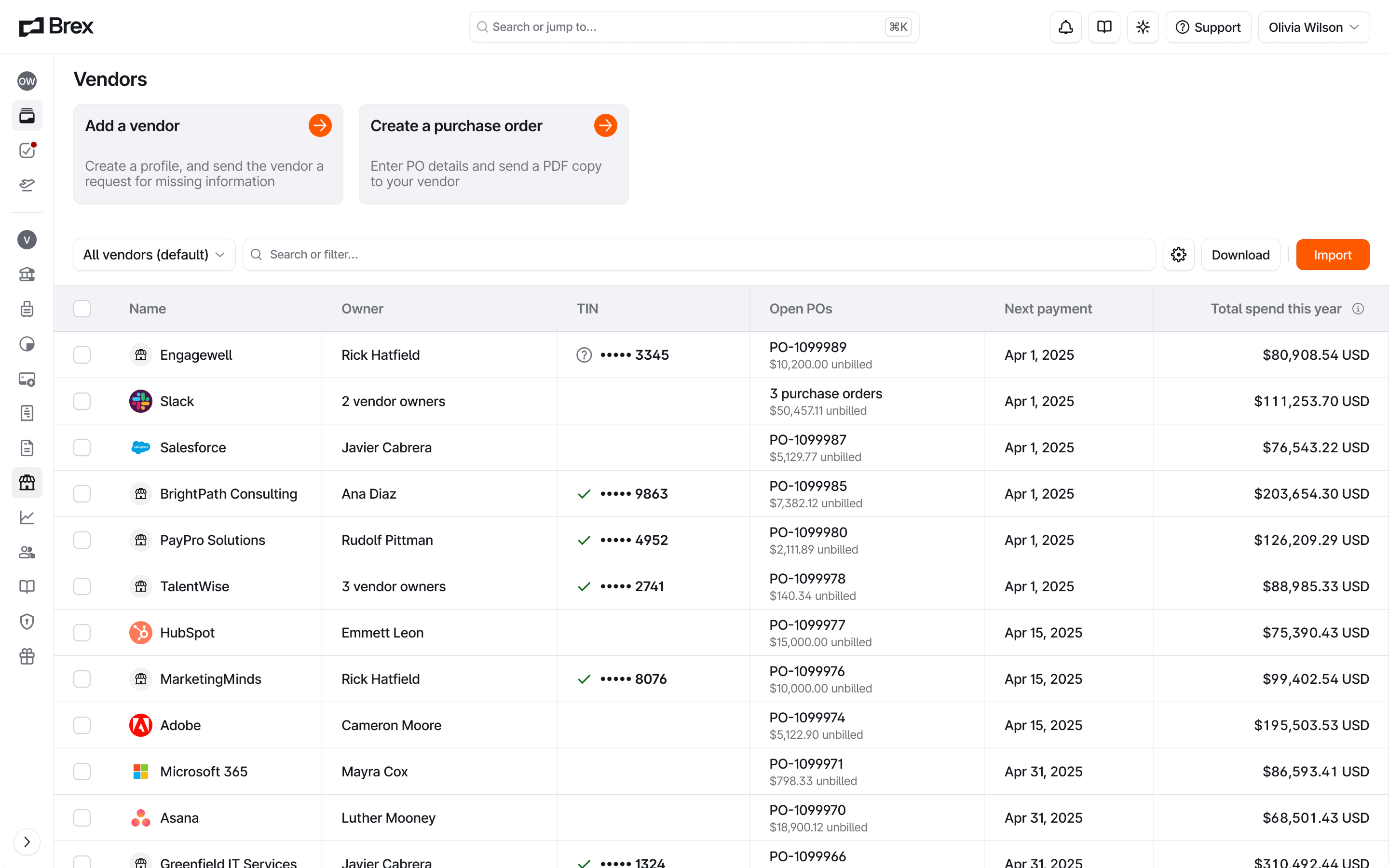Click the Slack logo
The height and width of the screenshot is (868, 1389).
click(x=141, y=401)
